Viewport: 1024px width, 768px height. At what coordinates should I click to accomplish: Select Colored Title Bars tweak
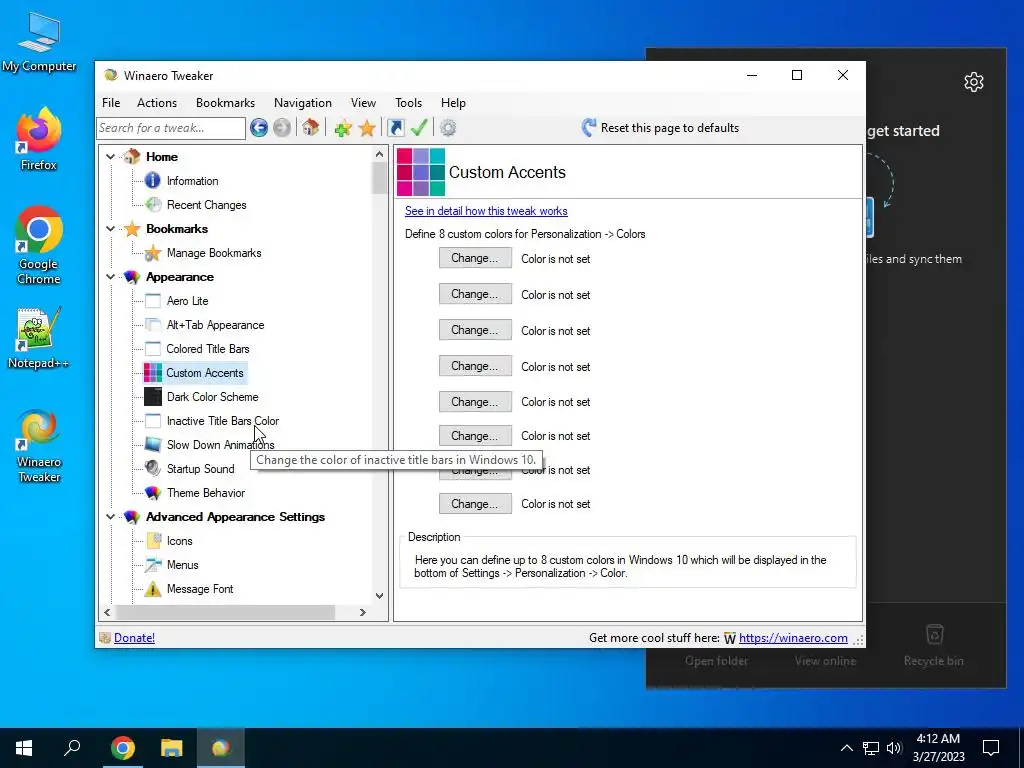tap(208, 349)
